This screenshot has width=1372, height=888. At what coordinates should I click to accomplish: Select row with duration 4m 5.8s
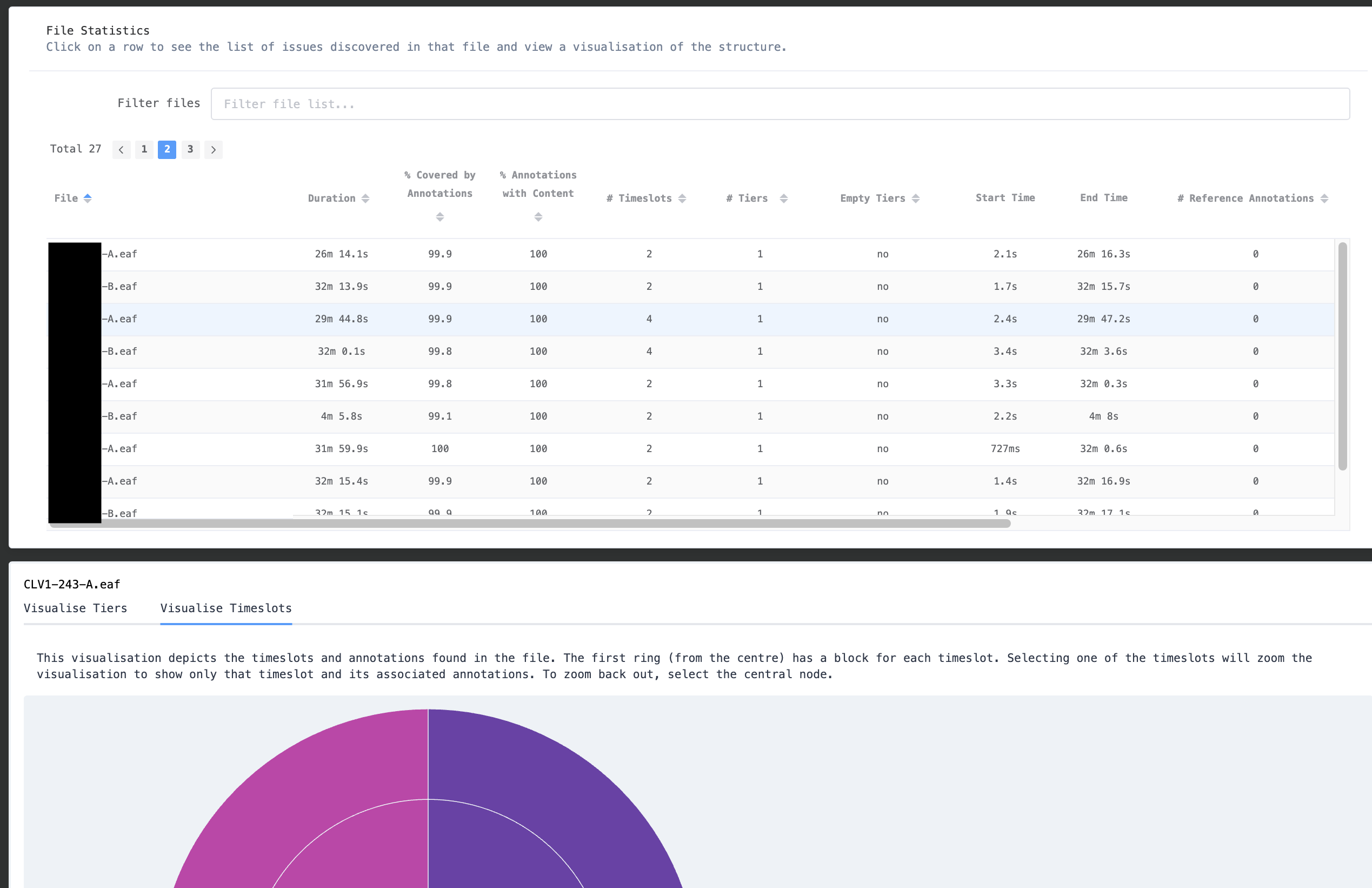click(x=690, y=416)
